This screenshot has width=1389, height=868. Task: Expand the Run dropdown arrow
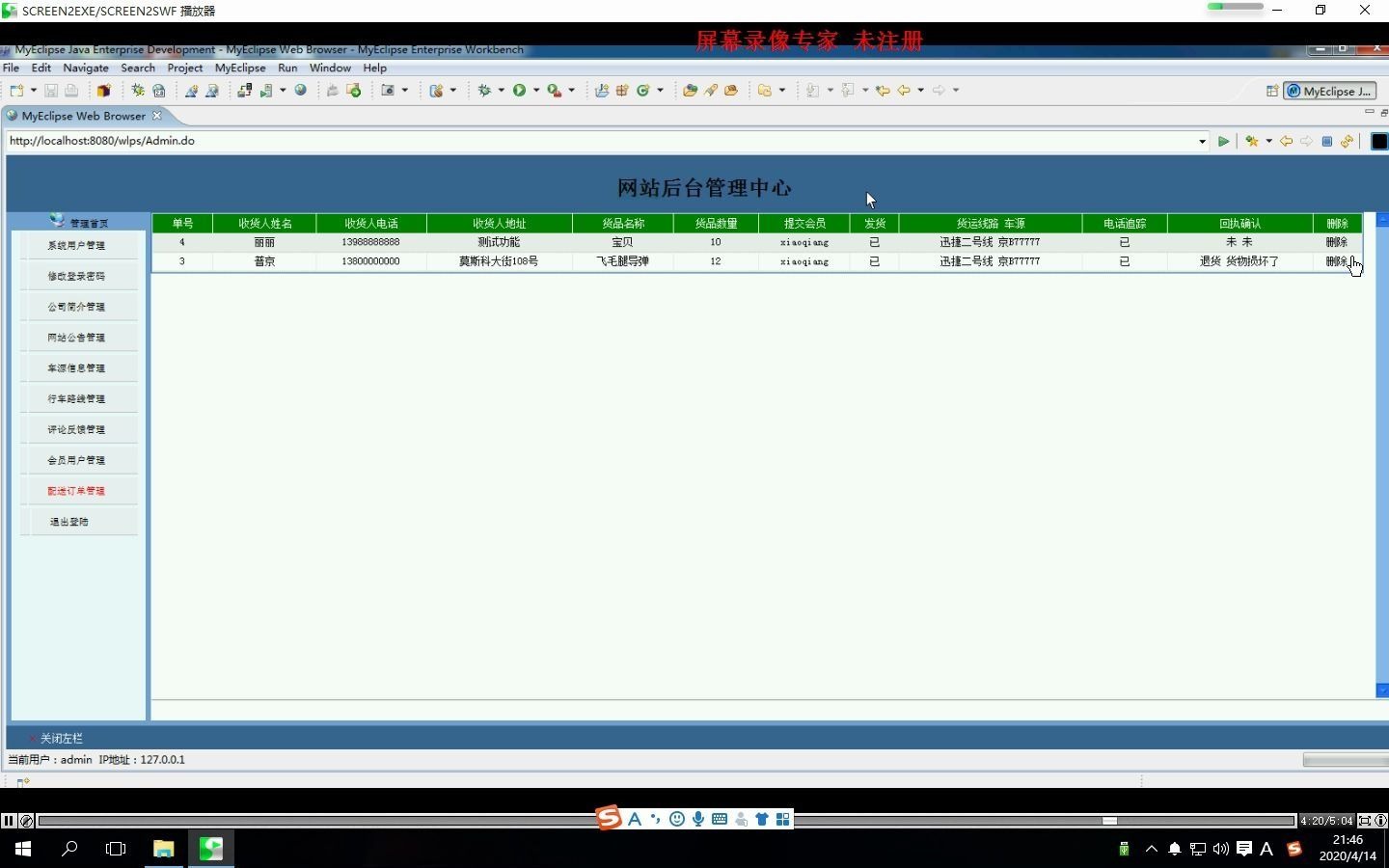(536, 91)
